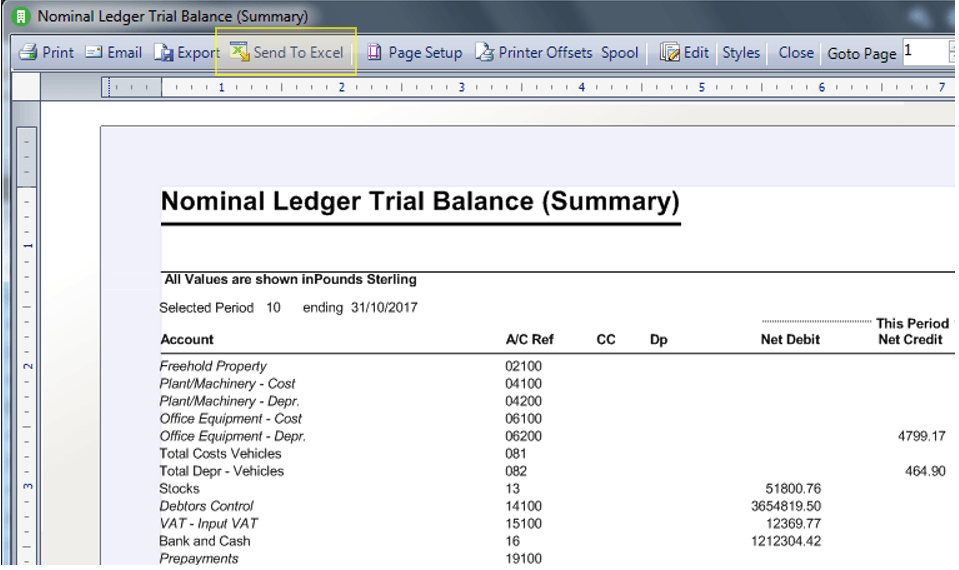Image resolution: width=959 pixels, height=570 pixels.
Task: Click the Email button label
Action: pos(125,53)
